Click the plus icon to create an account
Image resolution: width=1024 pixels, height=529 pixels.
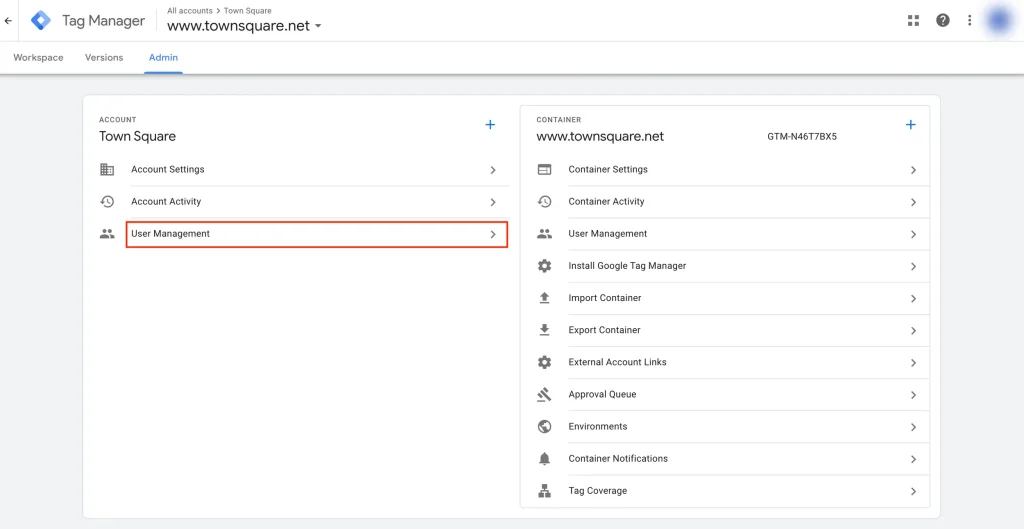490,125
